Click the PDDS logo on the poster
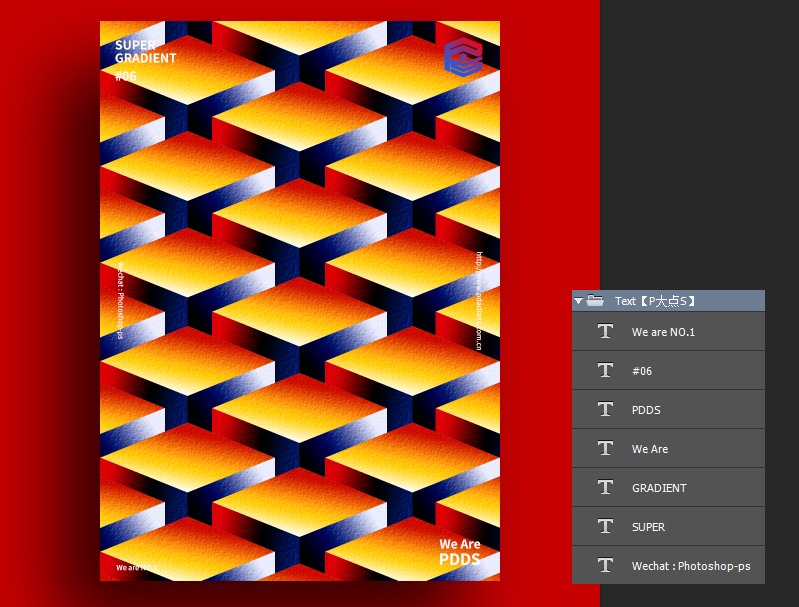The image size is (799, 607). click(463, 57)
